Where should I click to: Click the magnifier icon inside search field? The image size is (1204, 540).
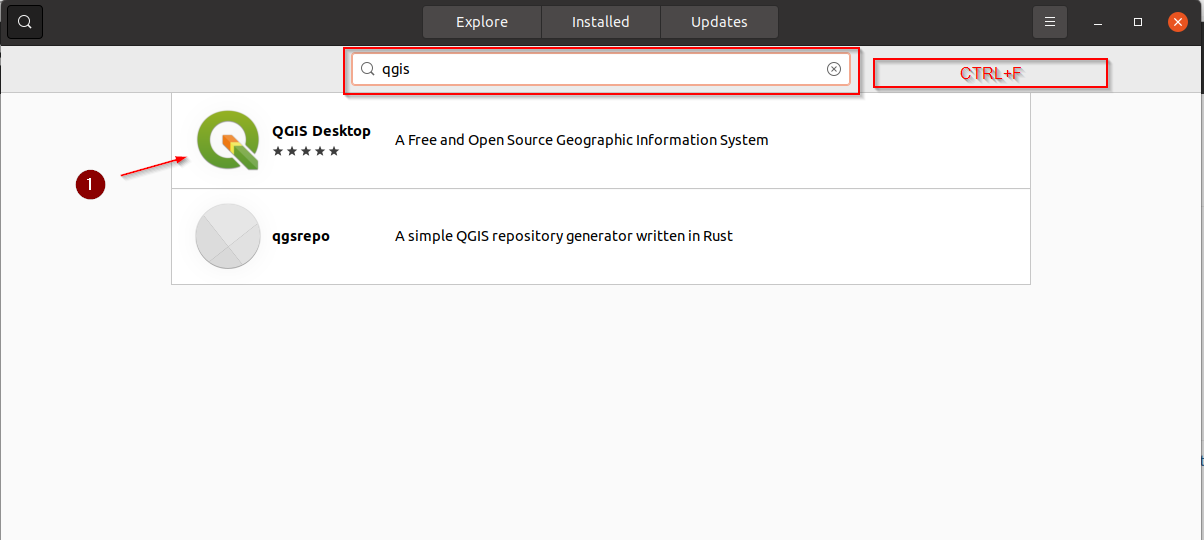[x=367, y=70]
